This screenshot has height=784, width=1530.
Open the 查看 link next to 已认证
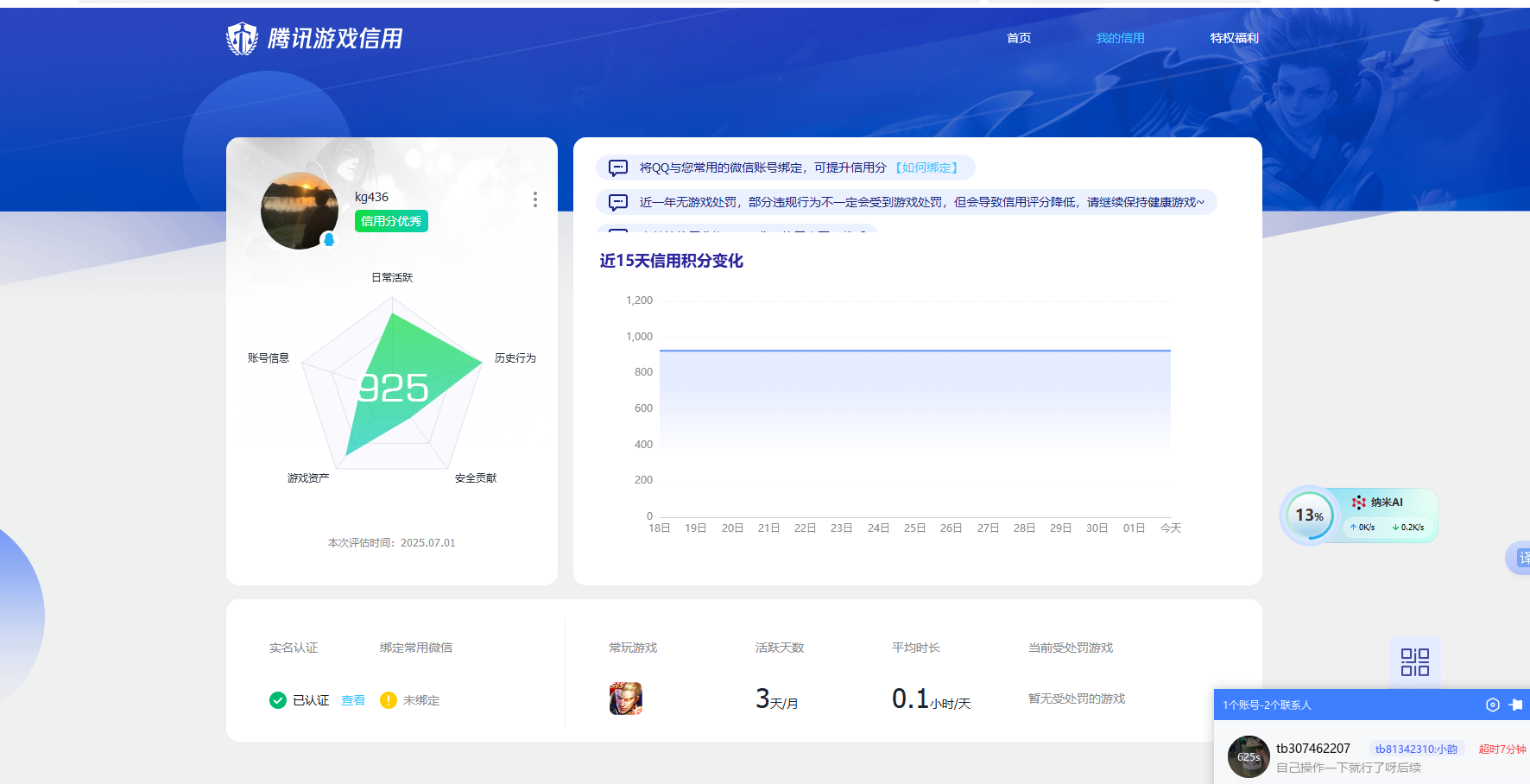click(x=353, y=700)
